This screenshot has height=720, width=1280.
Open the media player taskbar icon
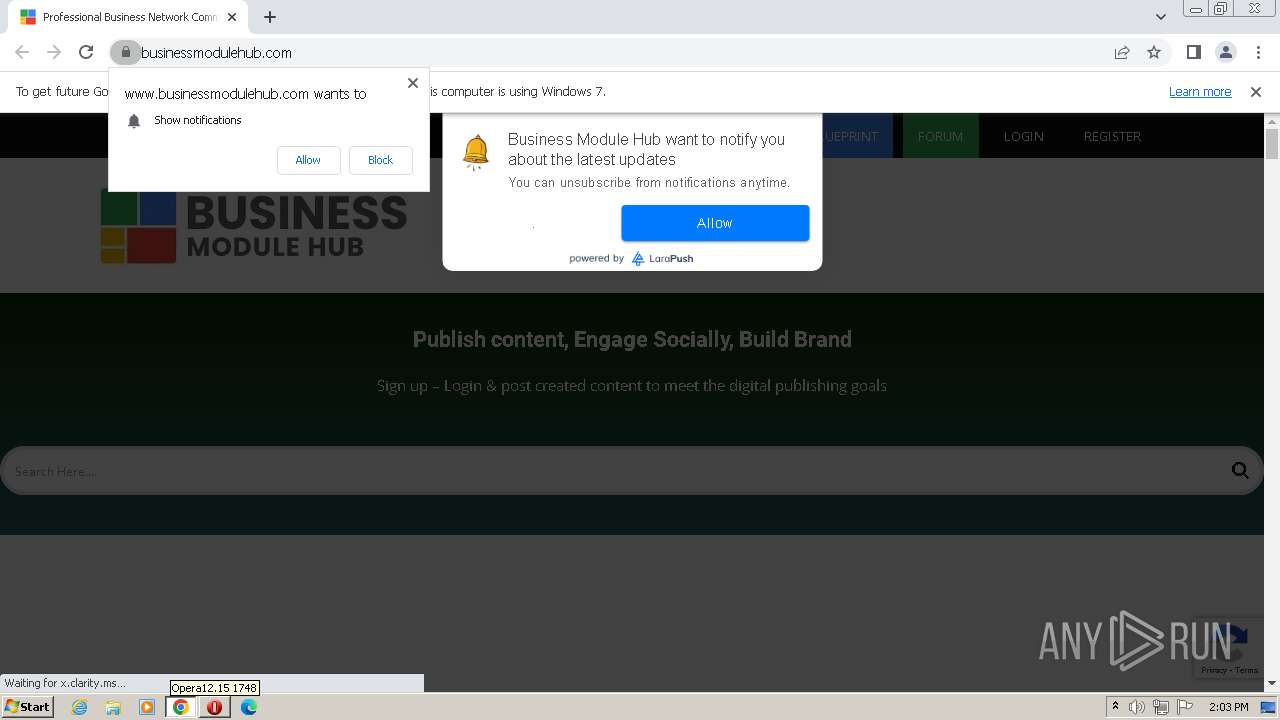click(x=147, y=707)
